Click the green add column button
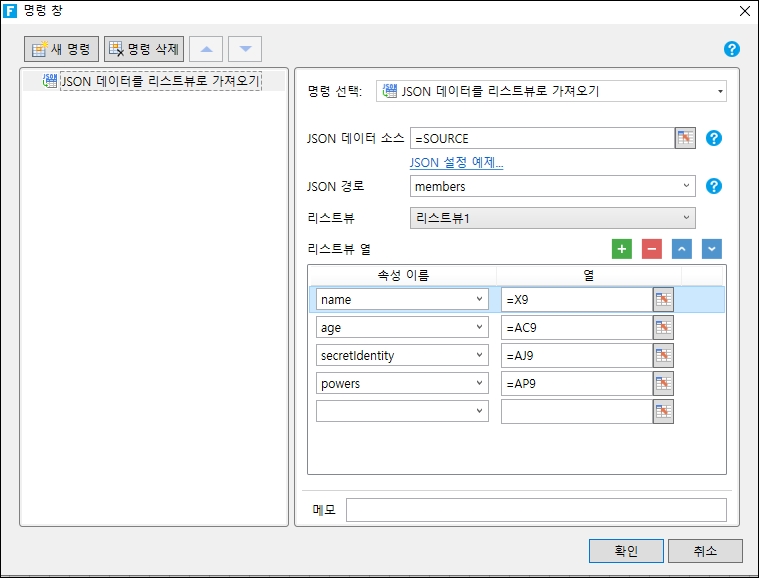The image size is (759, 578). click(x=622, y=249)
